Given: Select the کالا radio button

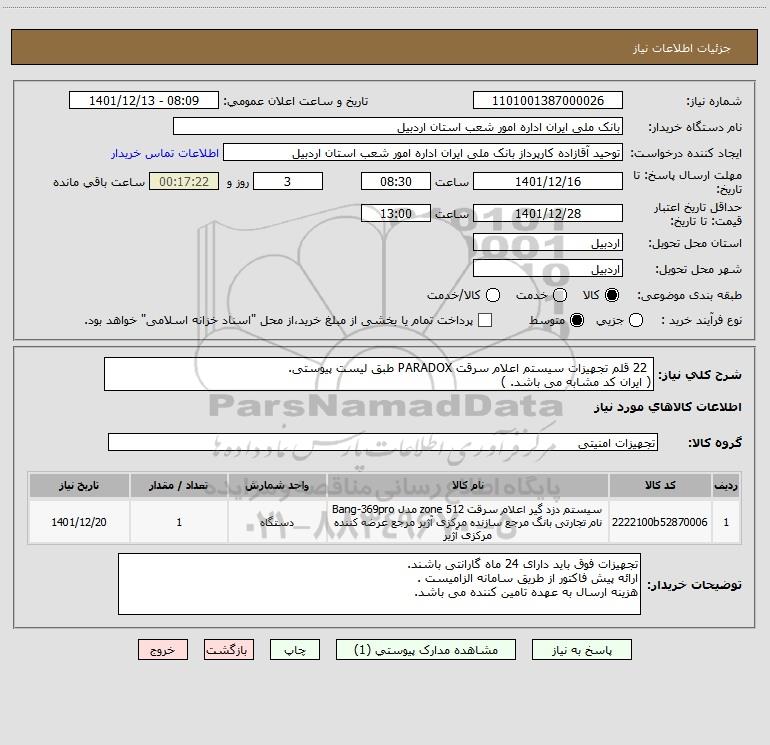Looking at the screenshot, I should [x=612, y=295].
